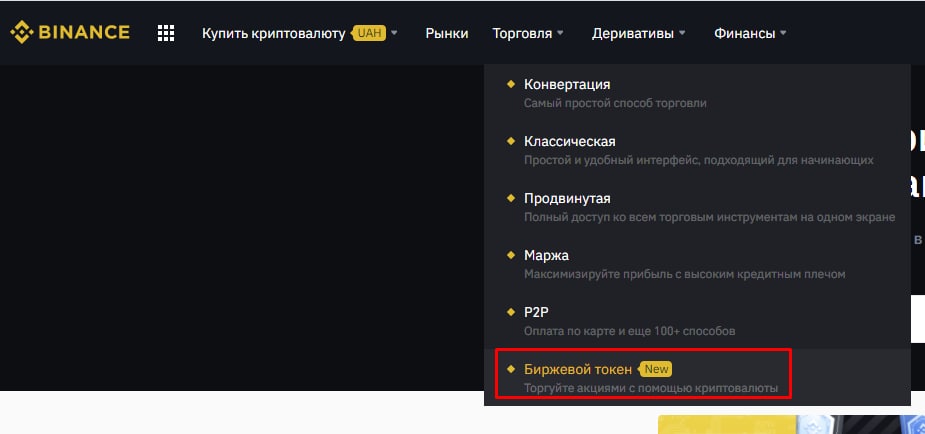The width and height of the screenshot is (925, 434).
Task: Click the yellow banner thumbnail at bottom
Action: (791, 425)
